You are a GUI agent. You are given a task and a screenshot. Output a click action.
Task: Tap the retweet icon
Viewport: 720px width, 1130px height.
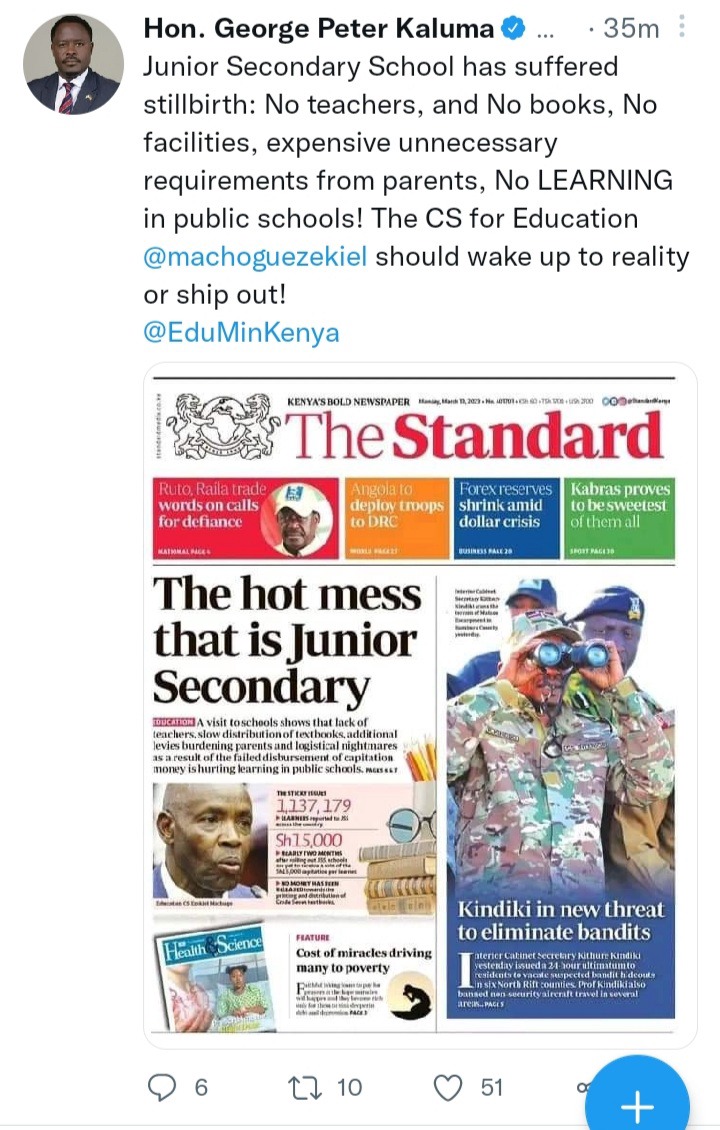click(x=305, y=1087)
